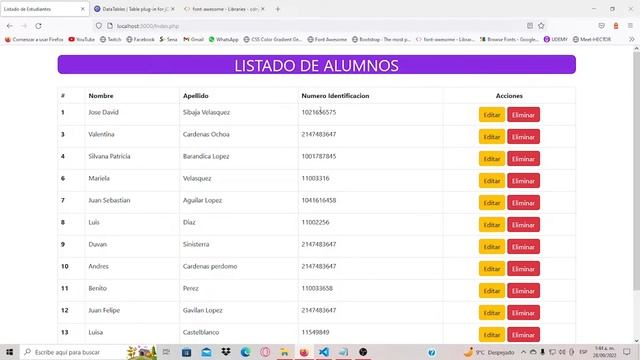
Task: Edit Silvana Patricia record
Action: (x=492, y=159)
